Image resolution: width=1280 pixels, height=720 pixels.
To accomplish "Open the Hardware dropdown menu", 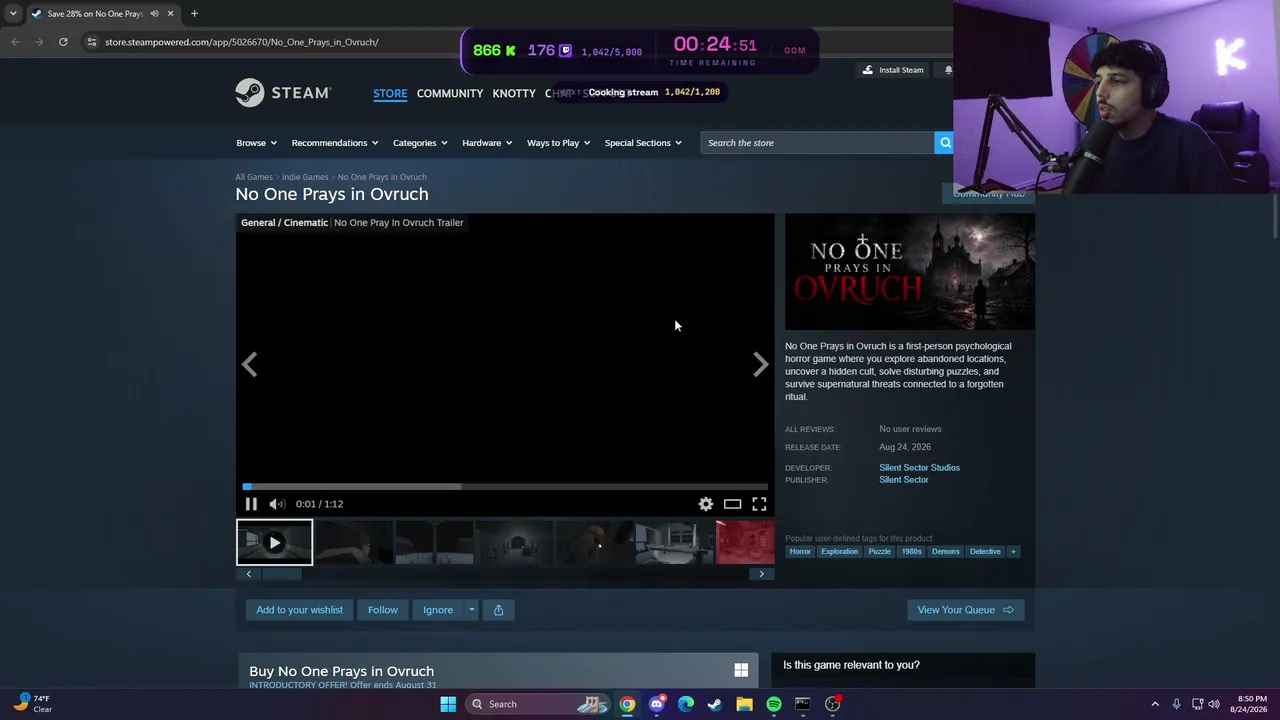I will pos(487,143).
